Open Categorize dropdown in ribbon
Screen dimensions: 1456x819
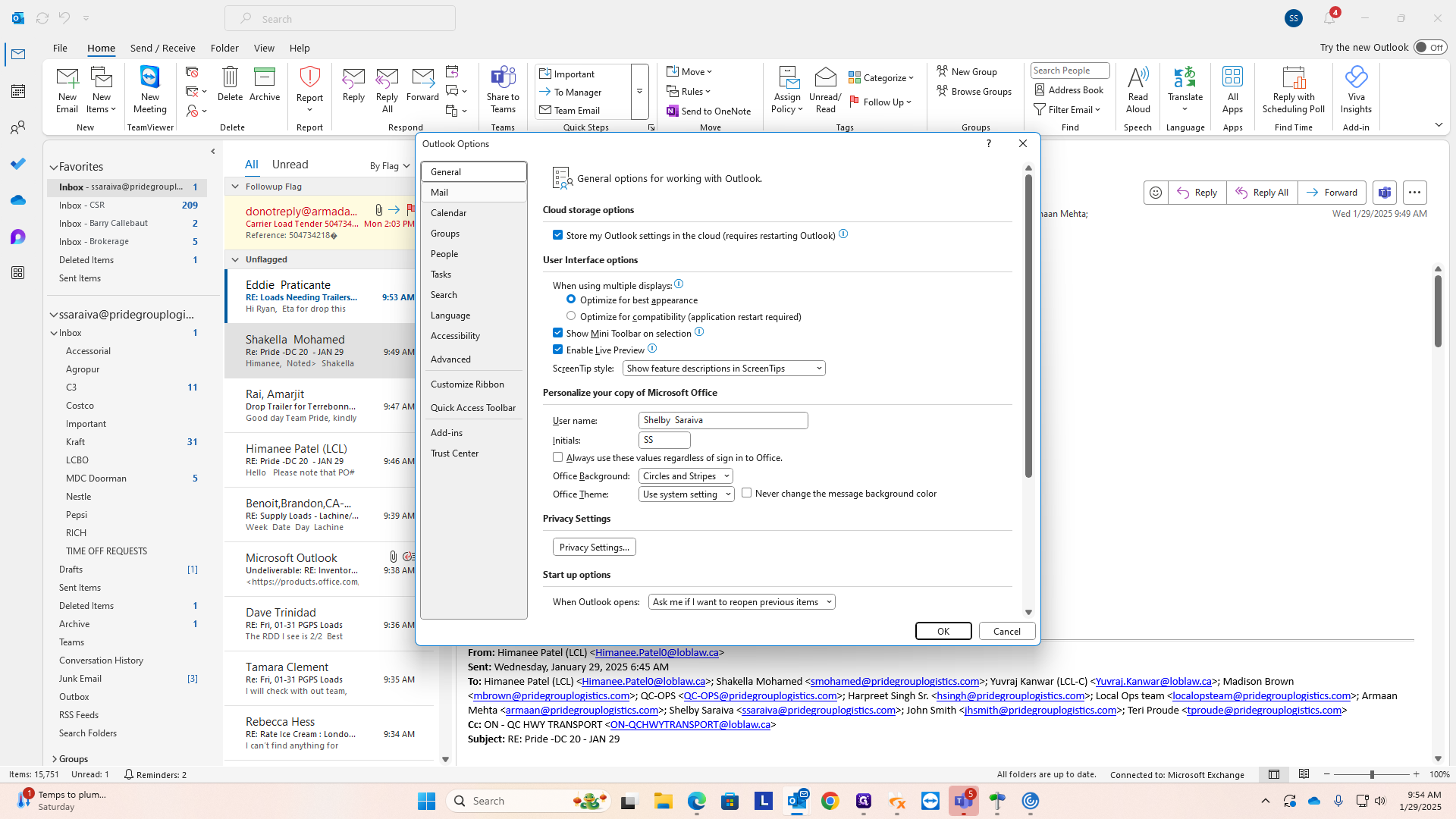(881, 77)
